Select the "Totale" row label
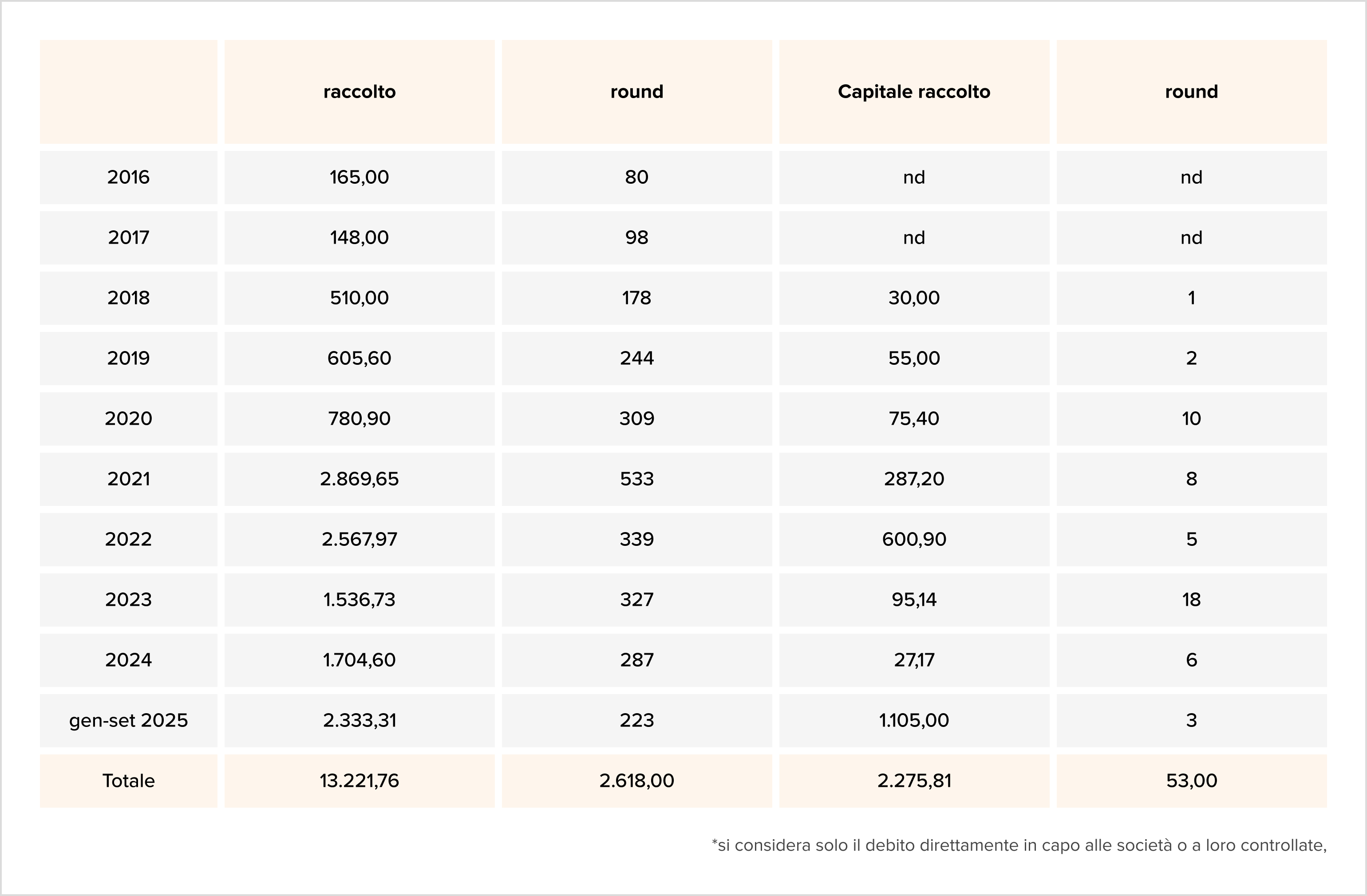Image resolution: width=1367 pixels, height=896 pixels. 128,781
